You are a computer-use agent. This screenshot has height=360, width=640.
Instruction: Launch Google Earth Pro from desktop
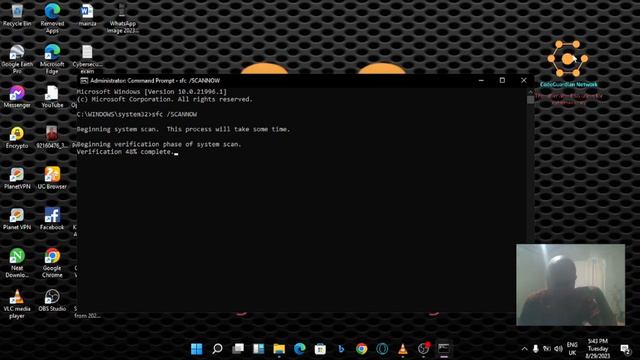tap(17, 59)
